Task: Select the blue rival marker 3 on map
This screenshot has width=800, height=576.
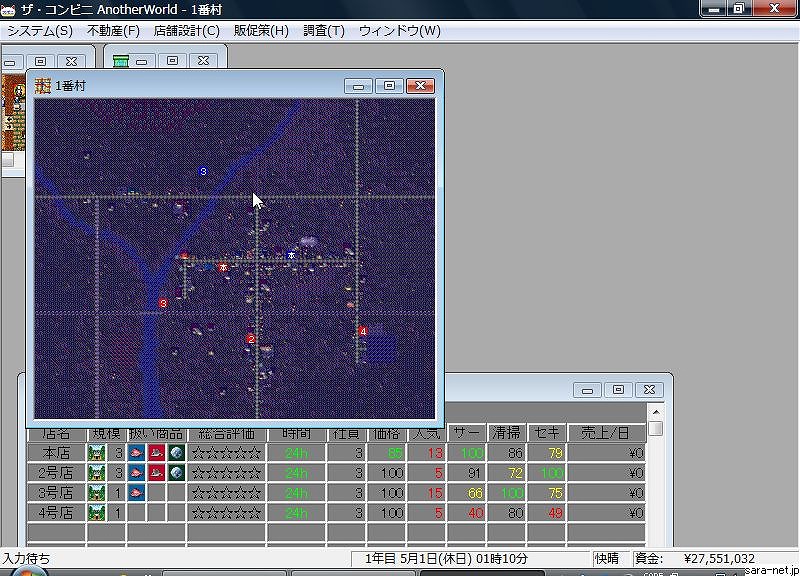Action: click(x=203, y=172)
